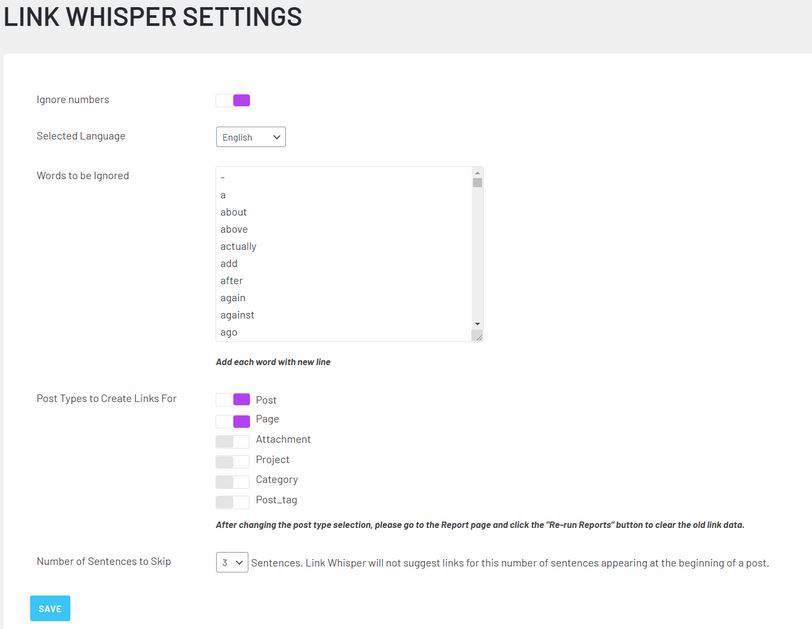Place cursor on "against" in the words list
This screenshot has width=812, height=629.
point(237,315)
